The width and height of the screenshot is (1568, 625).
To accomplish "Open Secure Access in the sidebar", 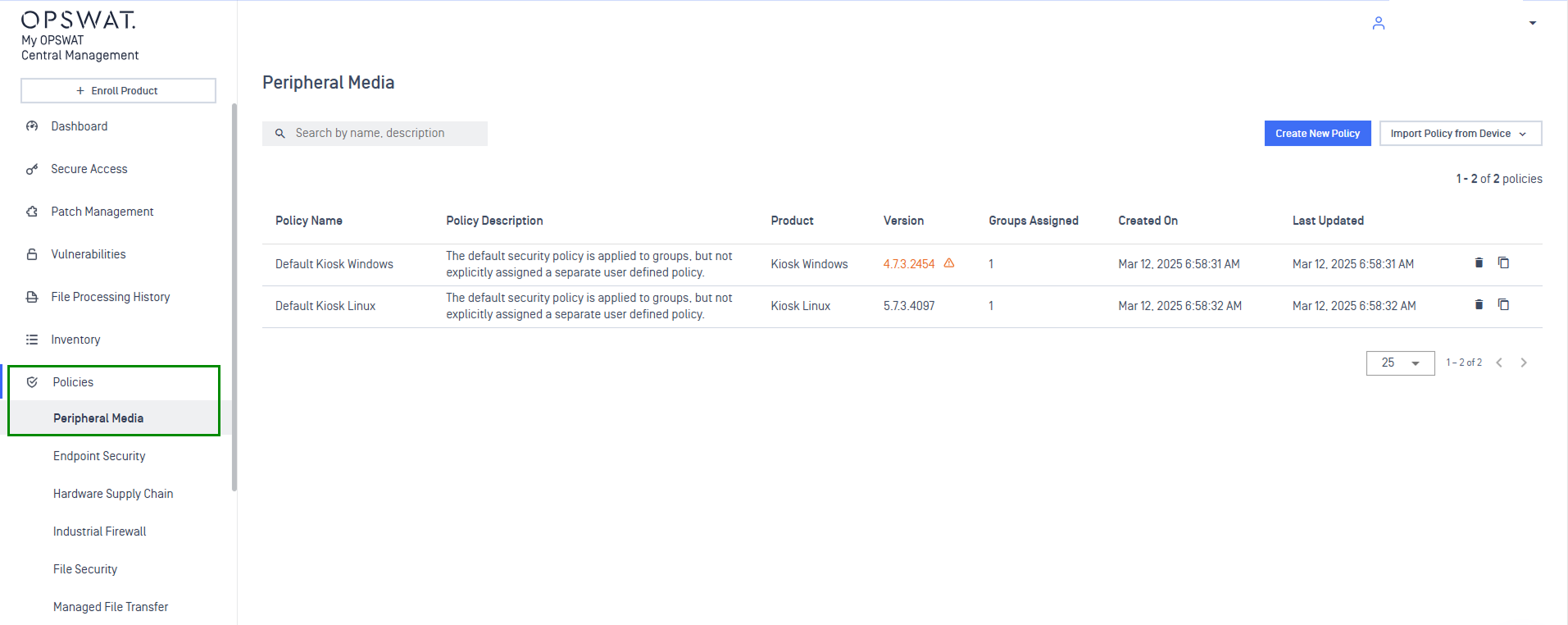I will [x=89, y=169].
